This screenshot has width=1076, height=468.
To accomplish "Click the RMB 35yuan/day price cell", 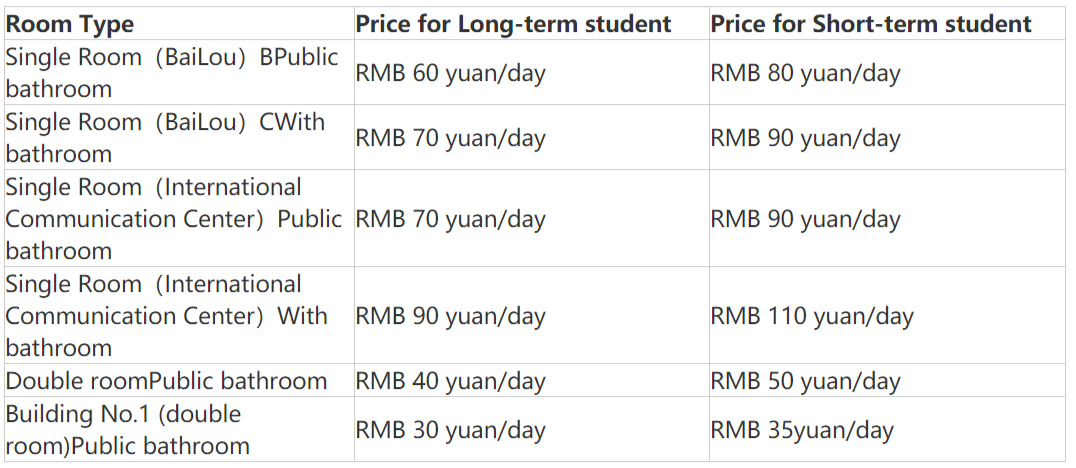I will pos(802,430).
